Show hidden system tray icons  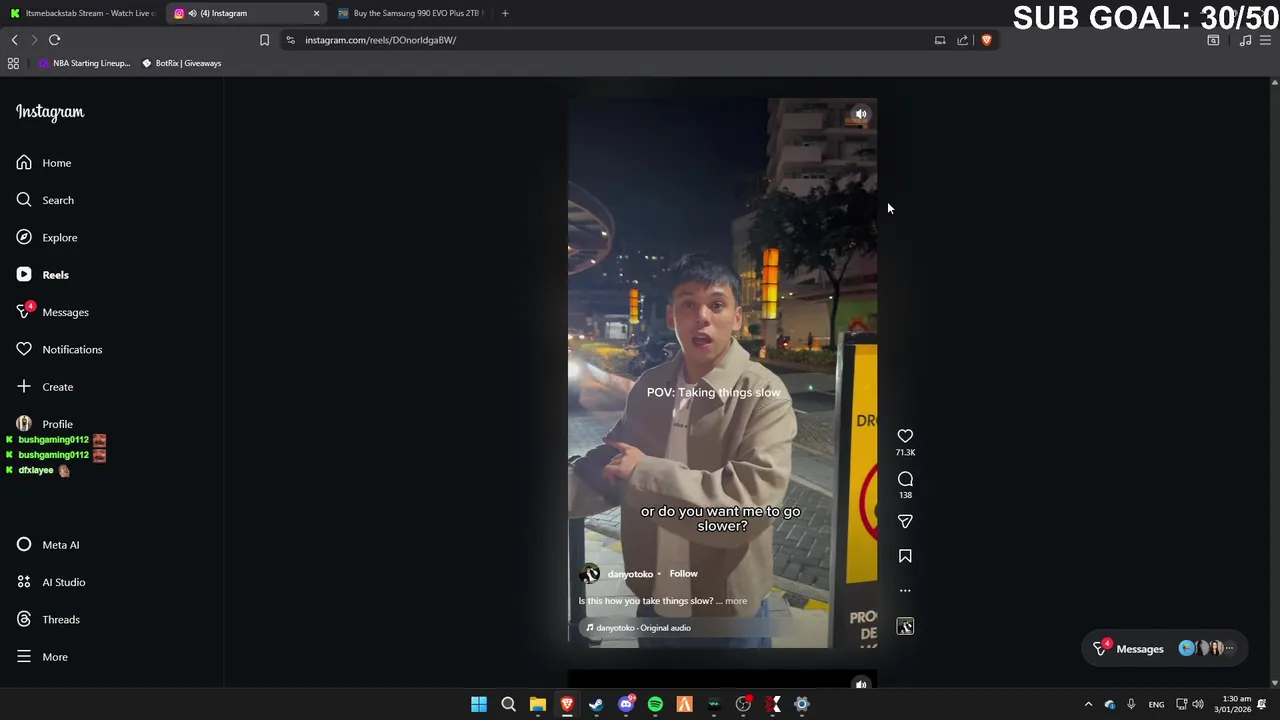pyautogui.click(x=1088, y=704)
